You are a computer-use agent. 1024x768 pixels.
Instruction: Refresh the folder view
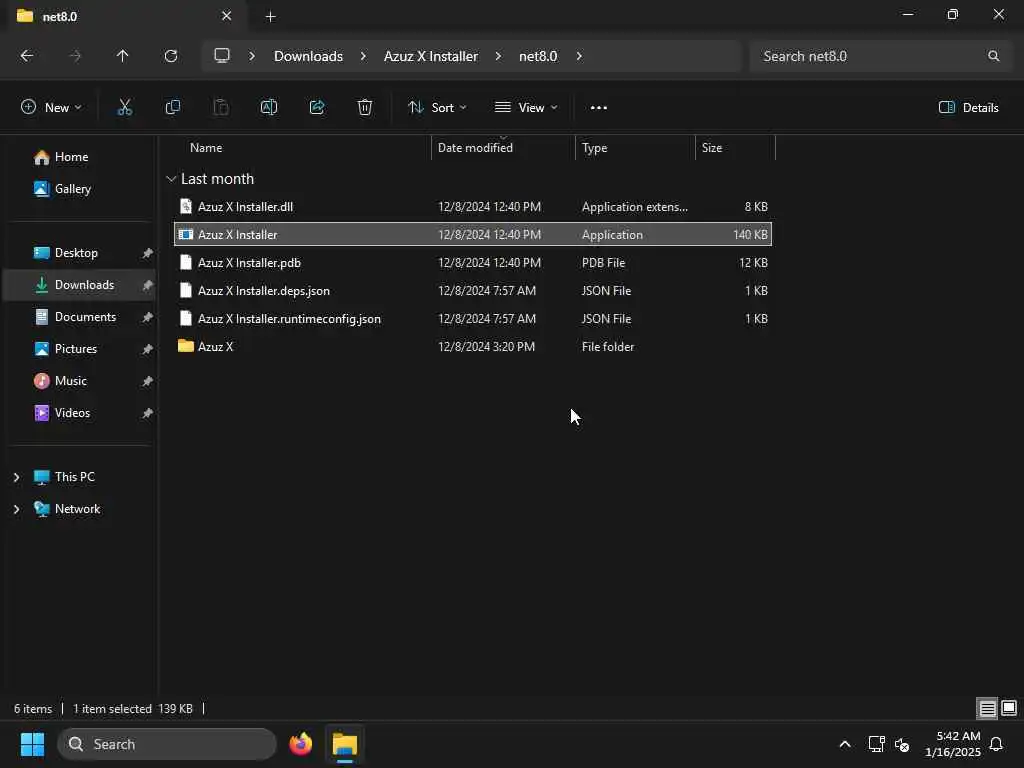click(170, 56)
